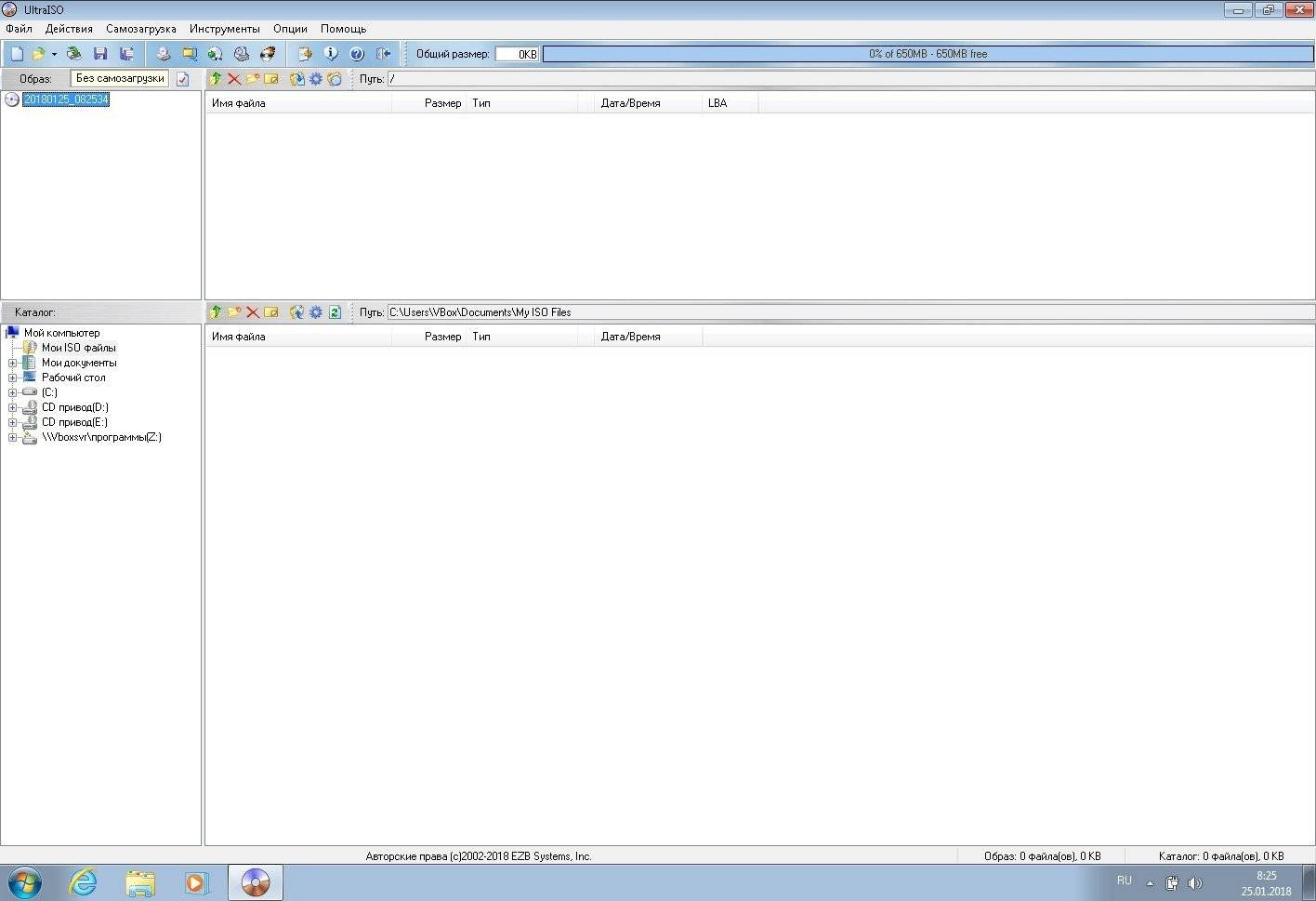Expand the Мои документы tree node

(13, 364)
